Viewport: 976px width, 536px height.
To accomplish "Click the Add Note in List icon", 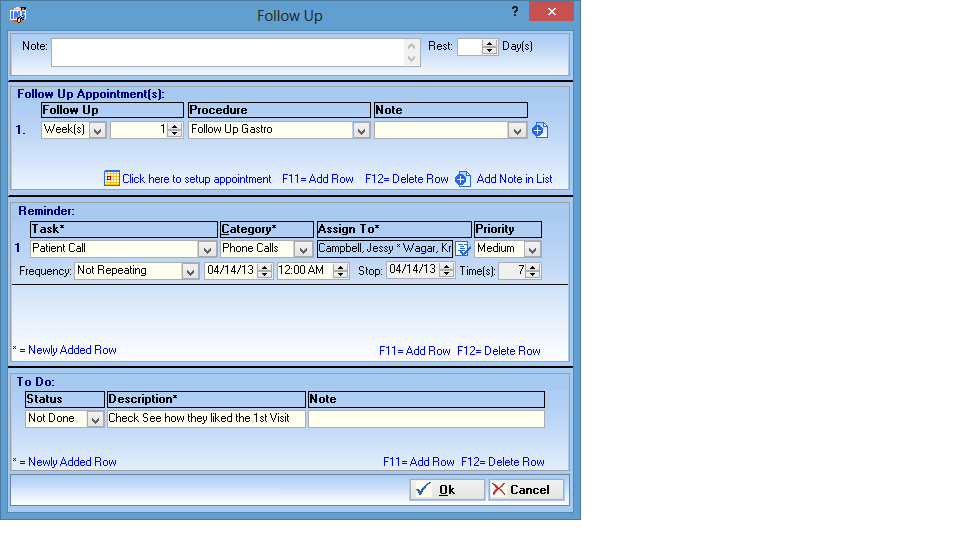I will 462,179.
